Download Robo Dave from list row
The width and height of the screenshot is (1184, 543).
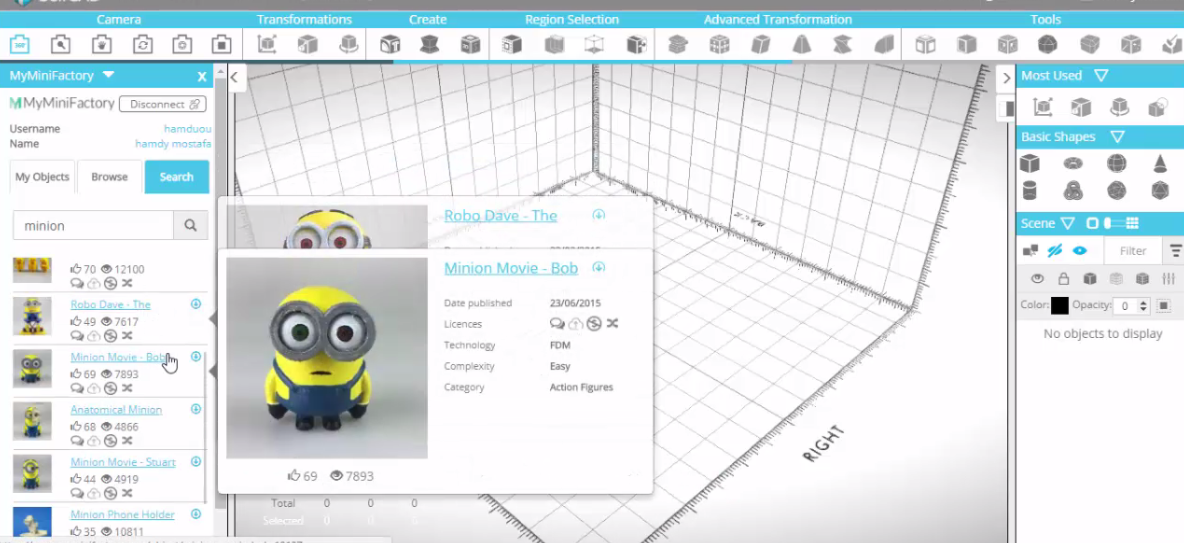tap(196, 304)
